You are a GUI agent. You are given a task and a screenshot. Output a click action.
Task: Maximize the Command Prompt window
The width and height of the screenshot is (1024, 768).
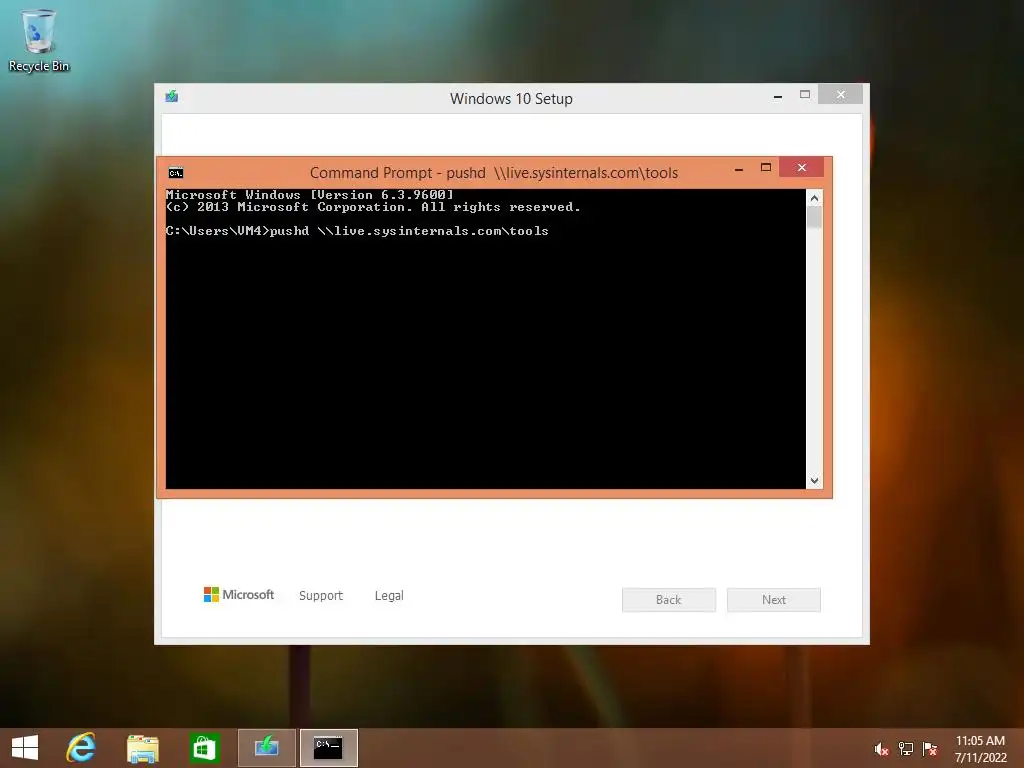tap(766, 168)
